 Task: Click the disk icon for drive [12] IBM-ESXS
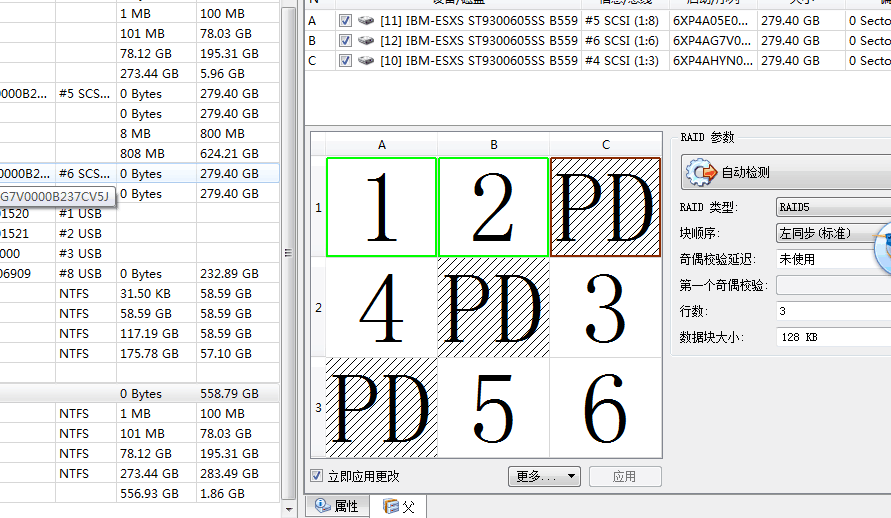[366, 41]
